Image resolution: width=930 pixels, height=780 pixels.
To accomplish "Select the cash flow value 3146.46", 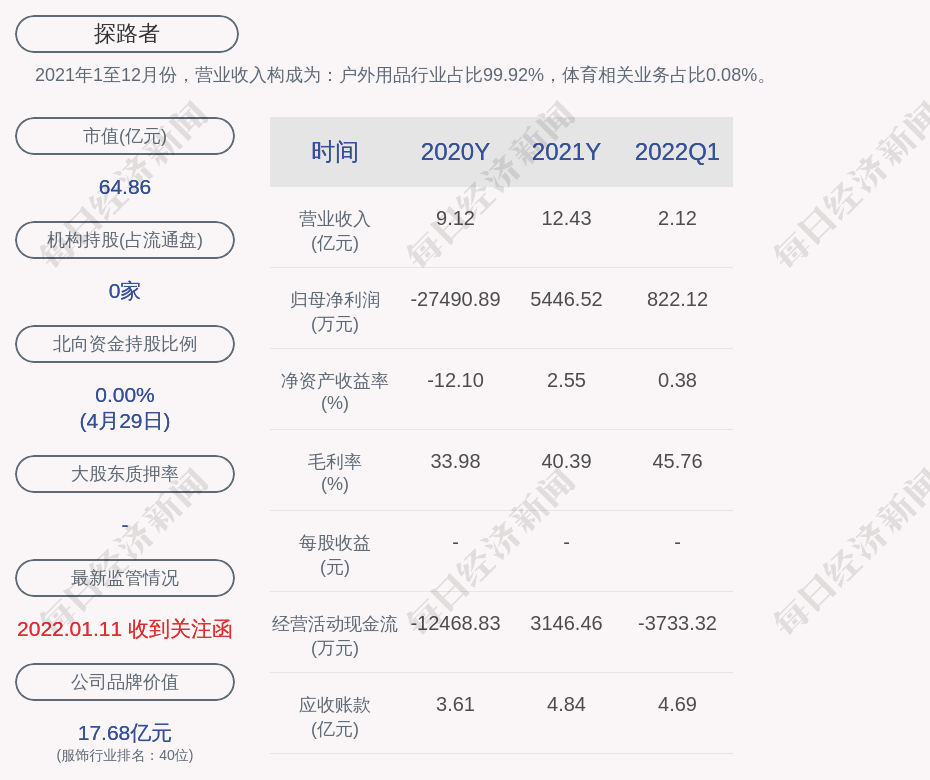I will 566,623.
